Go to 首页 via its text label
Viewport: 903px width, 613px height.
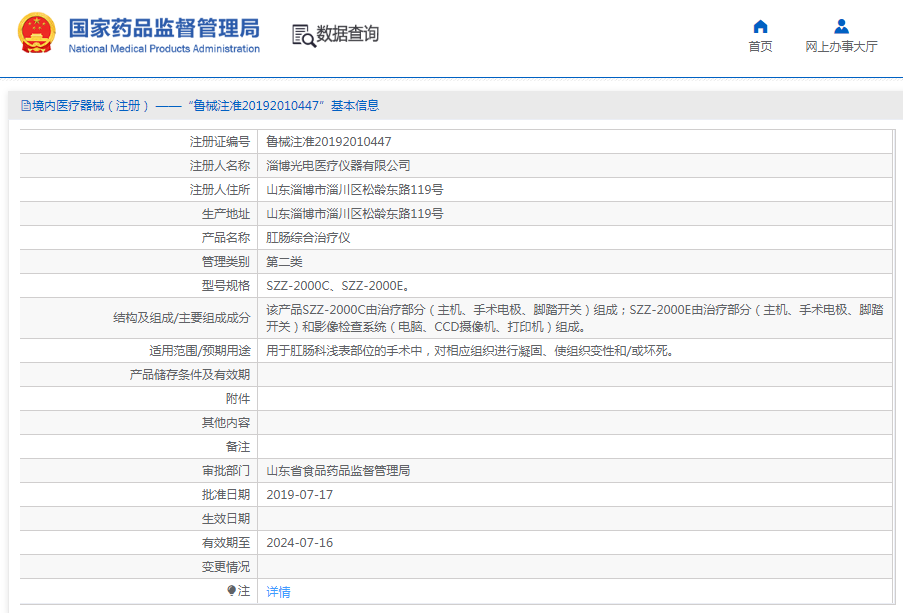[x=760, y=47]
